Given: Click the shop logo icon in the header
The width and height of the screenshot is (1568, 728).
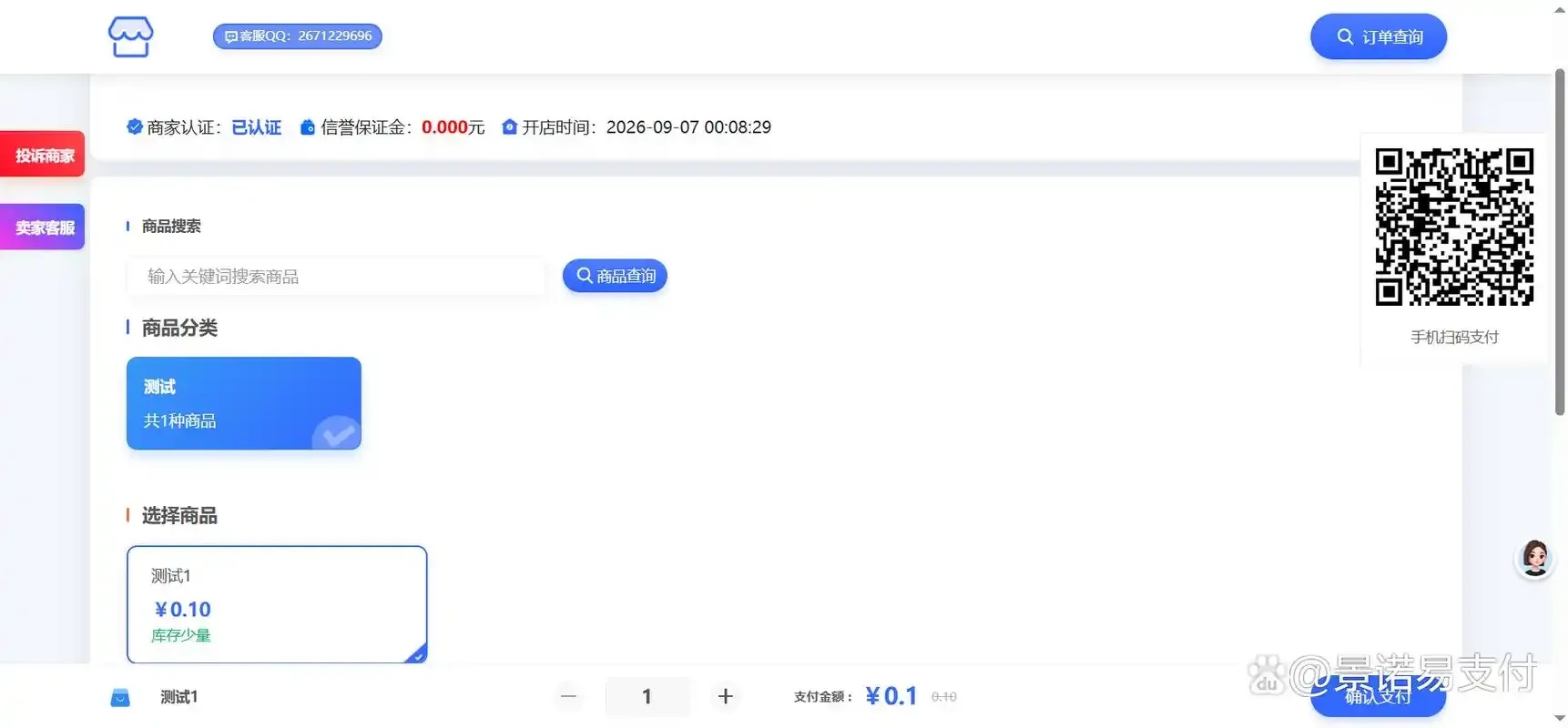Looking at the screenshot, I should pos(131,36).
